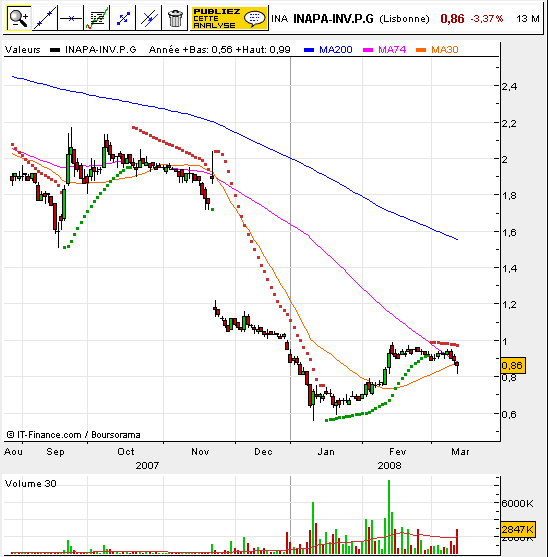The height and width of the screenshot is (557, 548).
Task: Select the trend line drawing tool
Action: [45, 18]
